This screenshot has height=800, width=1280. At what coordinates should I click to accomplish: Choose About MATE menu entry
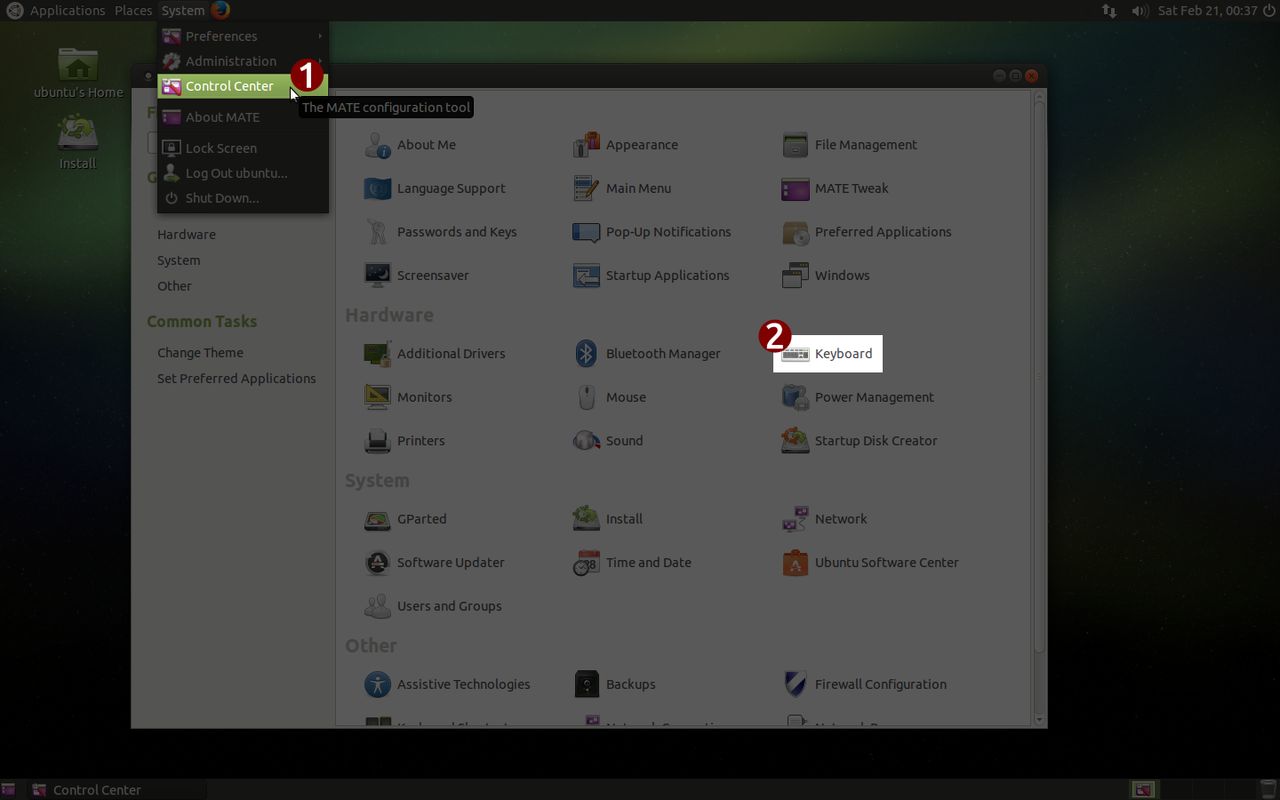(x=243, y=117)
